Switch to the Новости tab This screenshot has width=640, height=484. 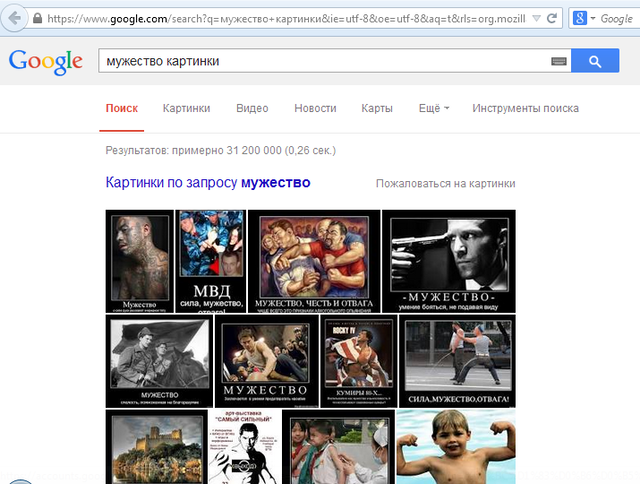315,108
